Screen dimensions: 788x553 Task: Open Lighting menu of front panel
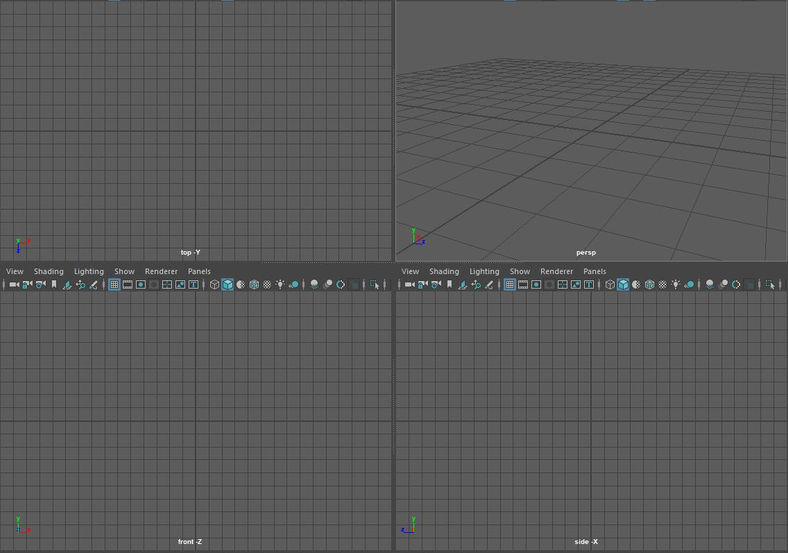pos(89,271)
